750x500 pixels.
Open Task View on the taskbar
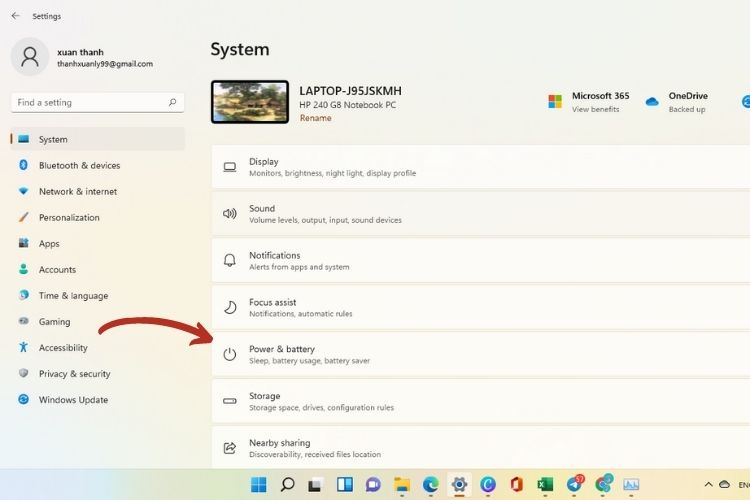(x=315, y=485)
